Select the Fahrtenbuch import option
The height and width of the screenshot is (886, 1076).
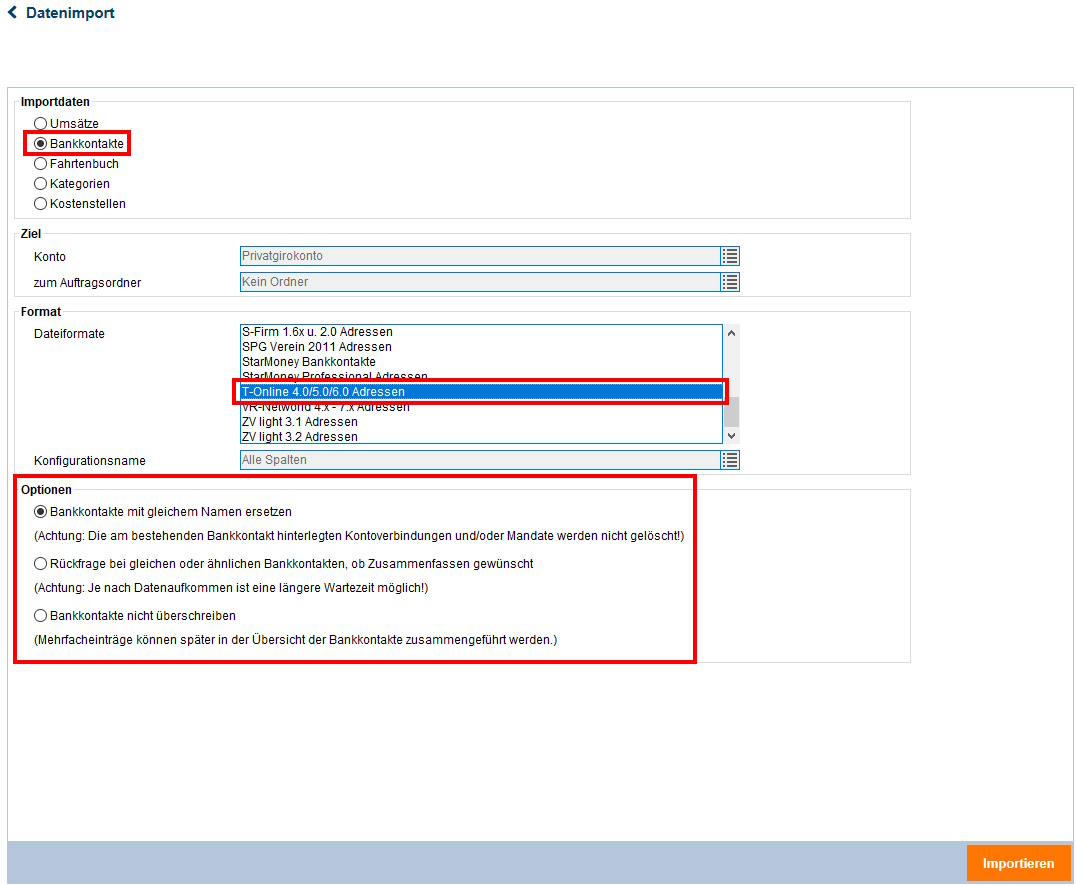(x=41, y=164)
